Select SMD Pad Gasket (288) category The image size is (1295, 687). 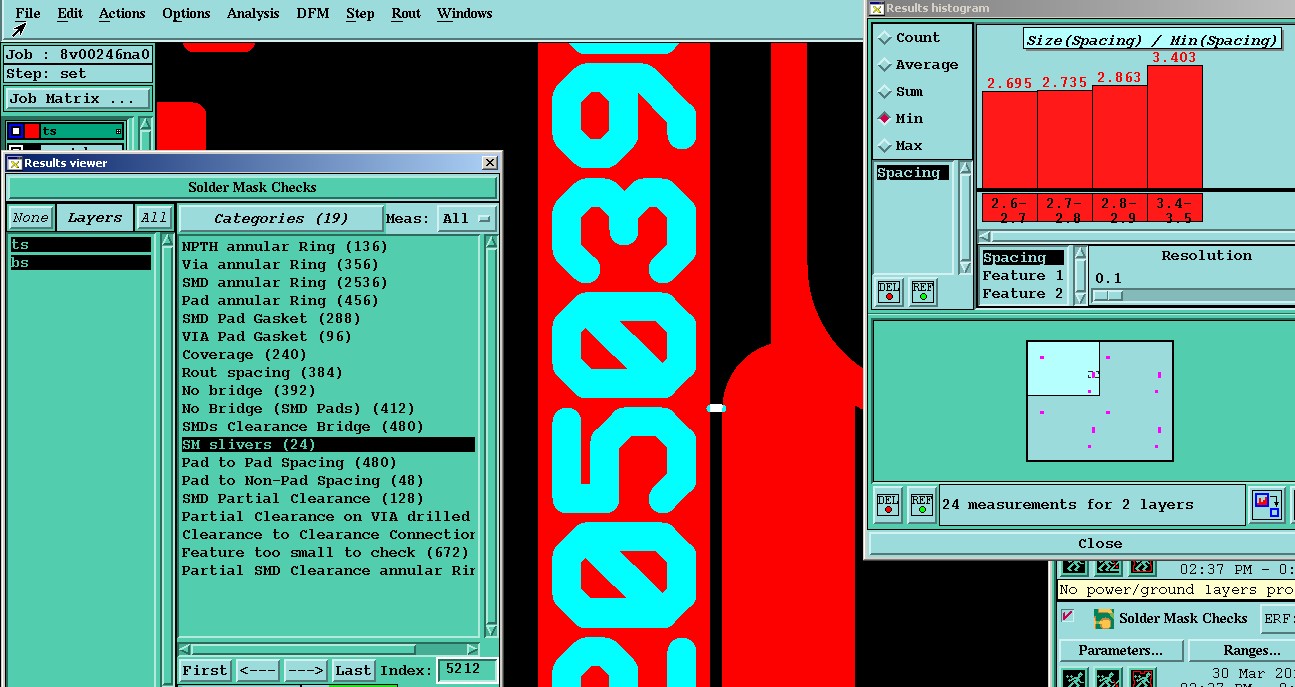click(x=327, y=318)
